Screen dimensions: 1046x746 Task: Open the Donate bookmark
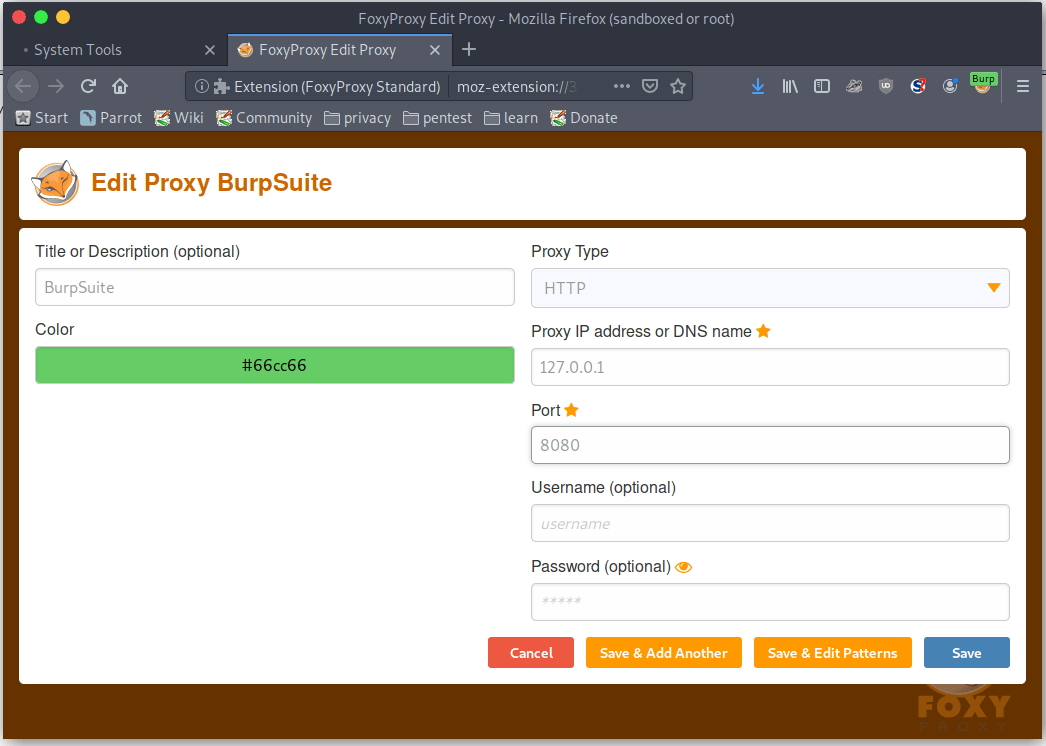[584, 118]
